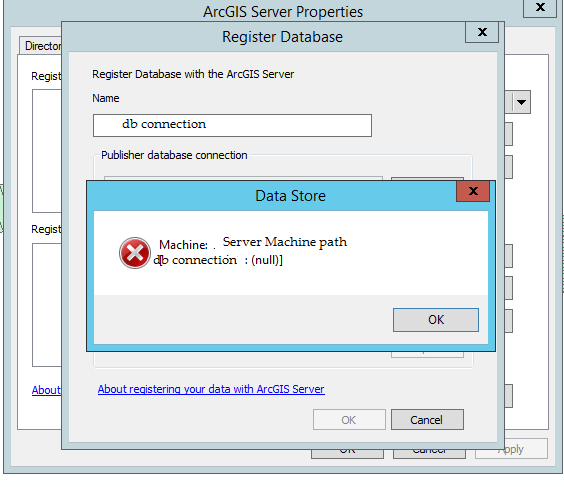Screen dimensions: 564x487
Task: Close the ArcGIS Server Properties window
Action: coord(540,7)
